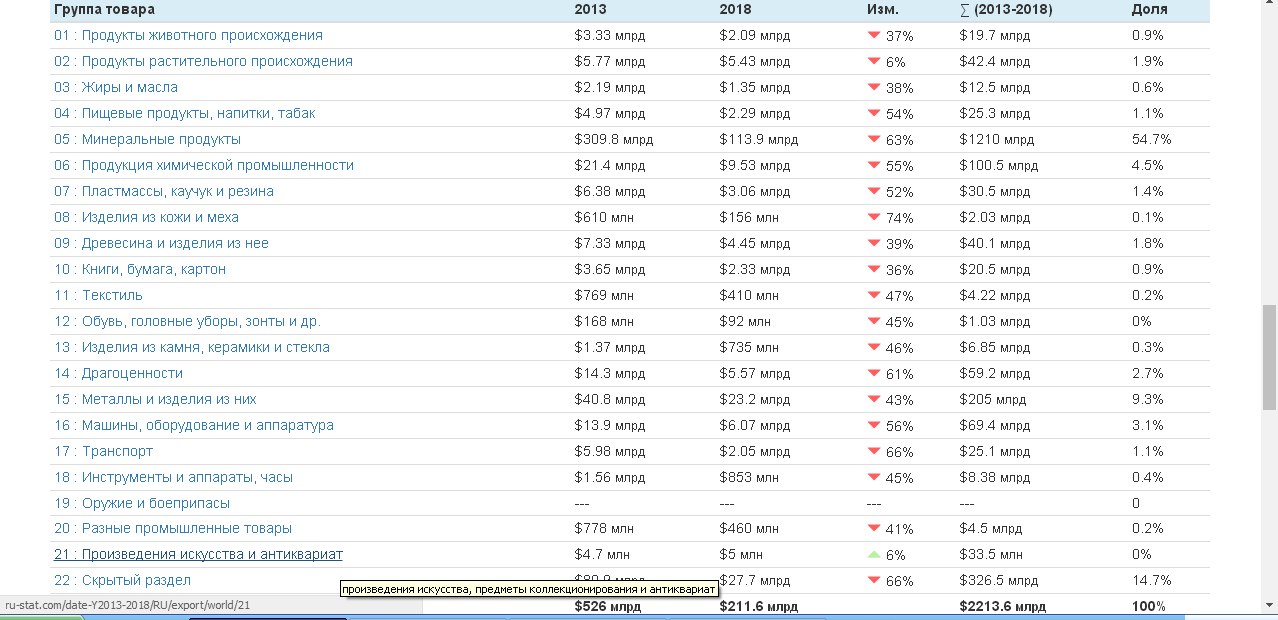The height and width of the screenshot is (620, 1278).
Task: Click red down arrow for Жиры и масла
Action: [873, 86]
